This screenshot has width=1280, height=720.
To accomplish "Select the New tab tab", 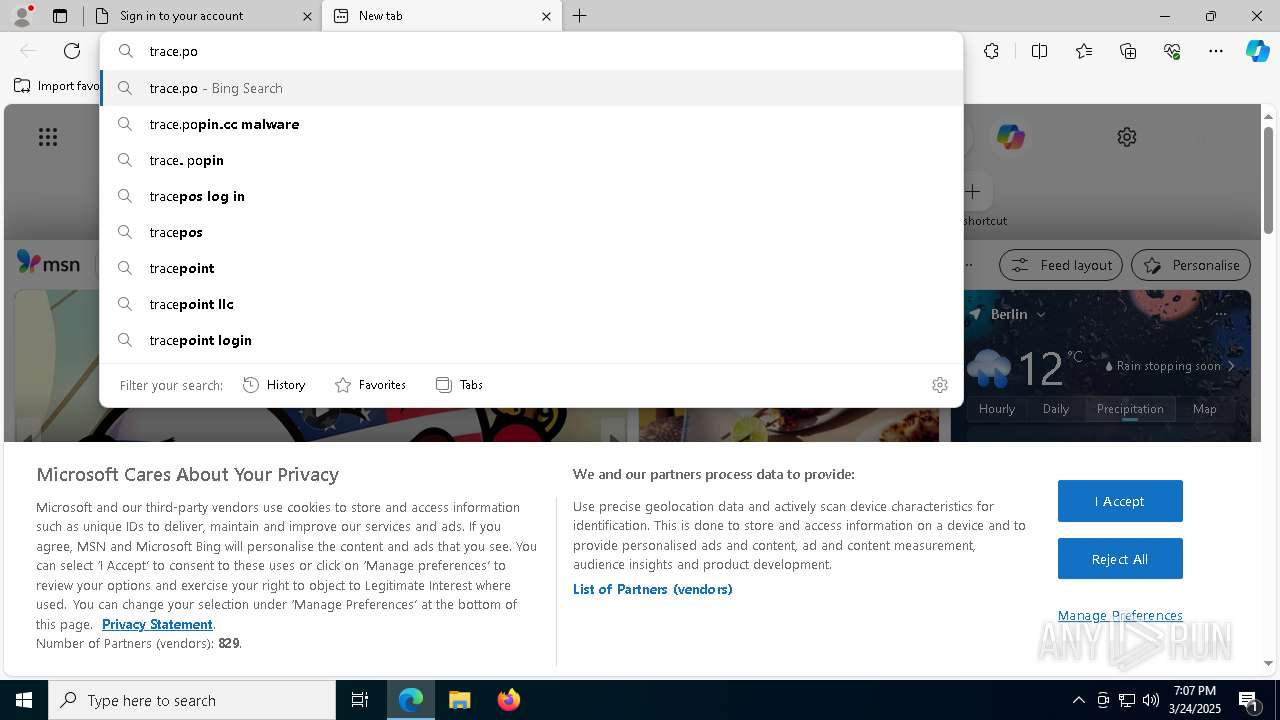I will coord(443,16).
